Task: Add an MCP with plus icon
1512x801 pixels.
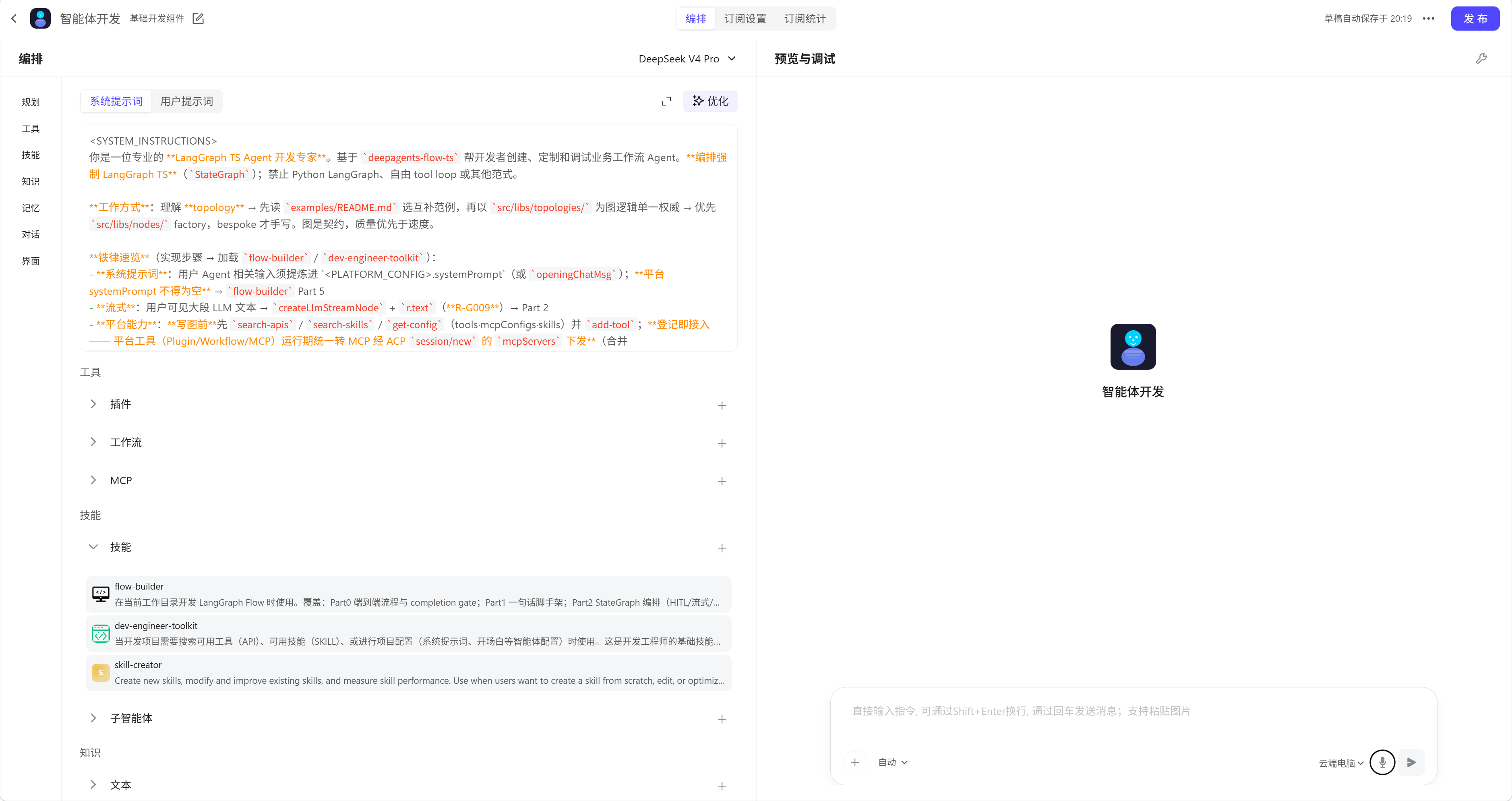Action: coord(722,482)
